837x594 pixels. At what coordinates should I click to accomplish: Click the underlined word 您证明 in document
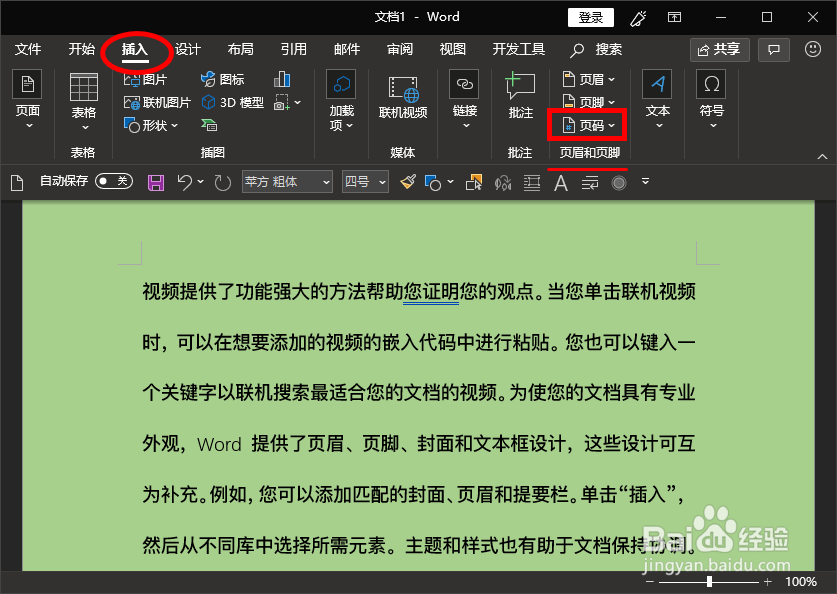[431, 291]
